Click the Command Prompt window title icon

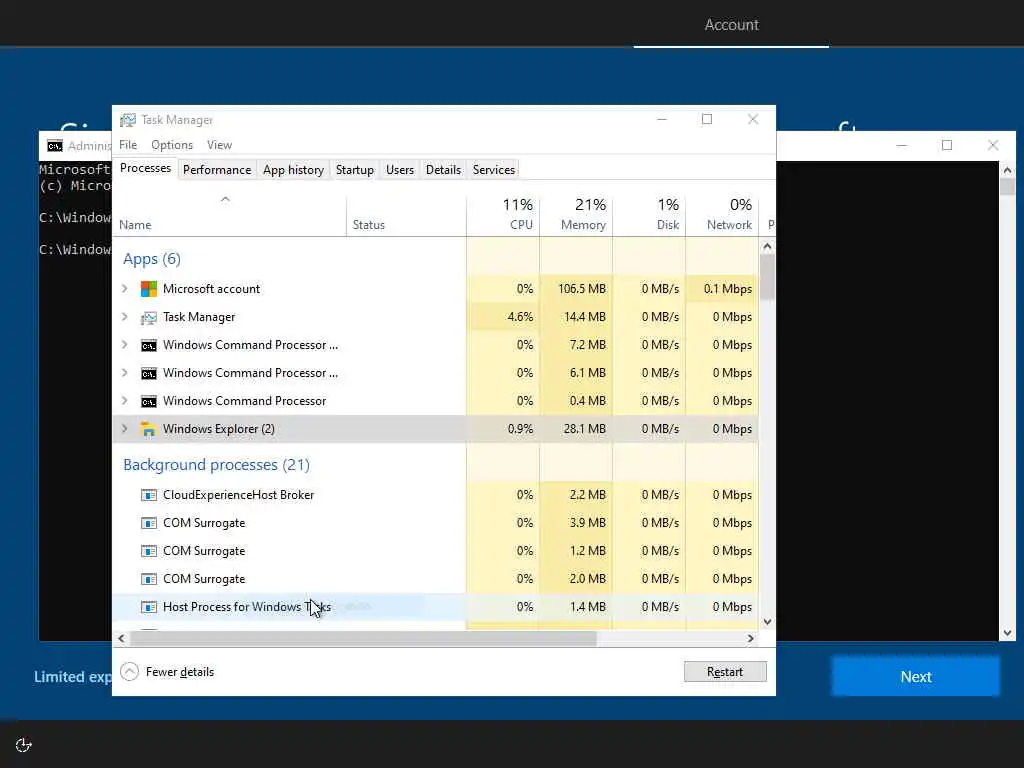click(55, 146)
